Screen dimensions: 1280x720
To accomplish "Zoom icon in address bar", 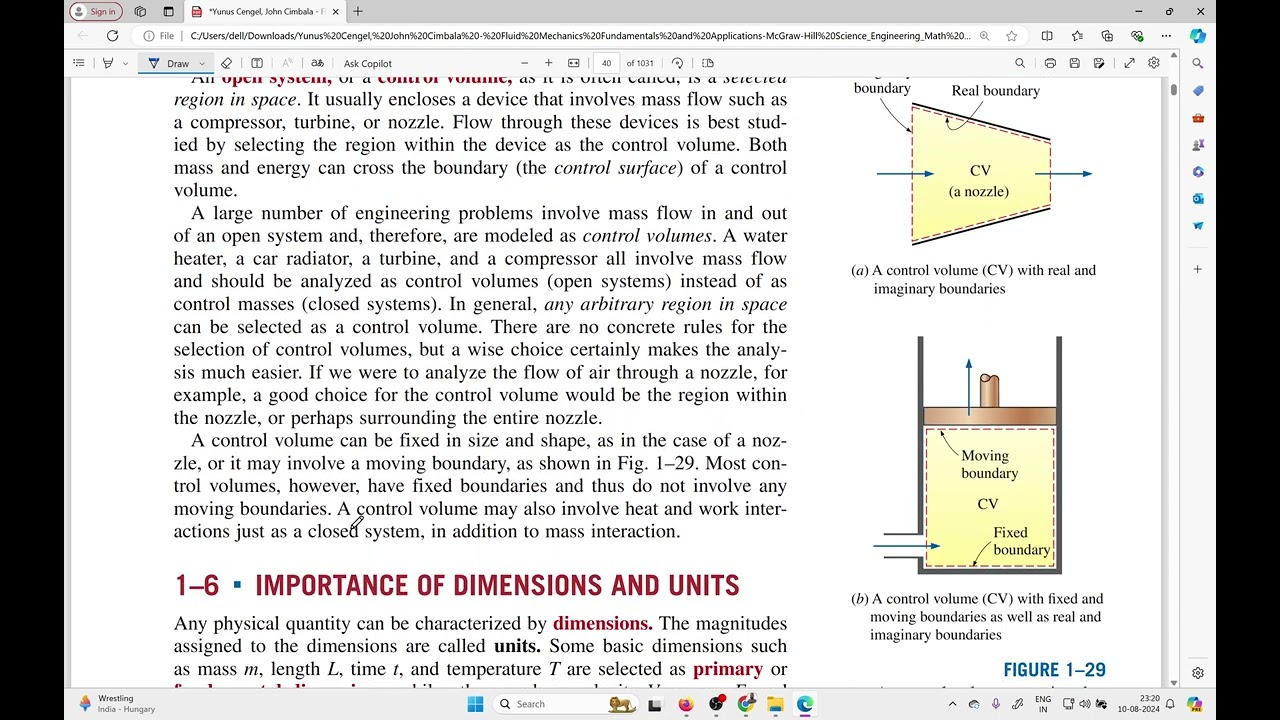I will click(x=985, y=36).
